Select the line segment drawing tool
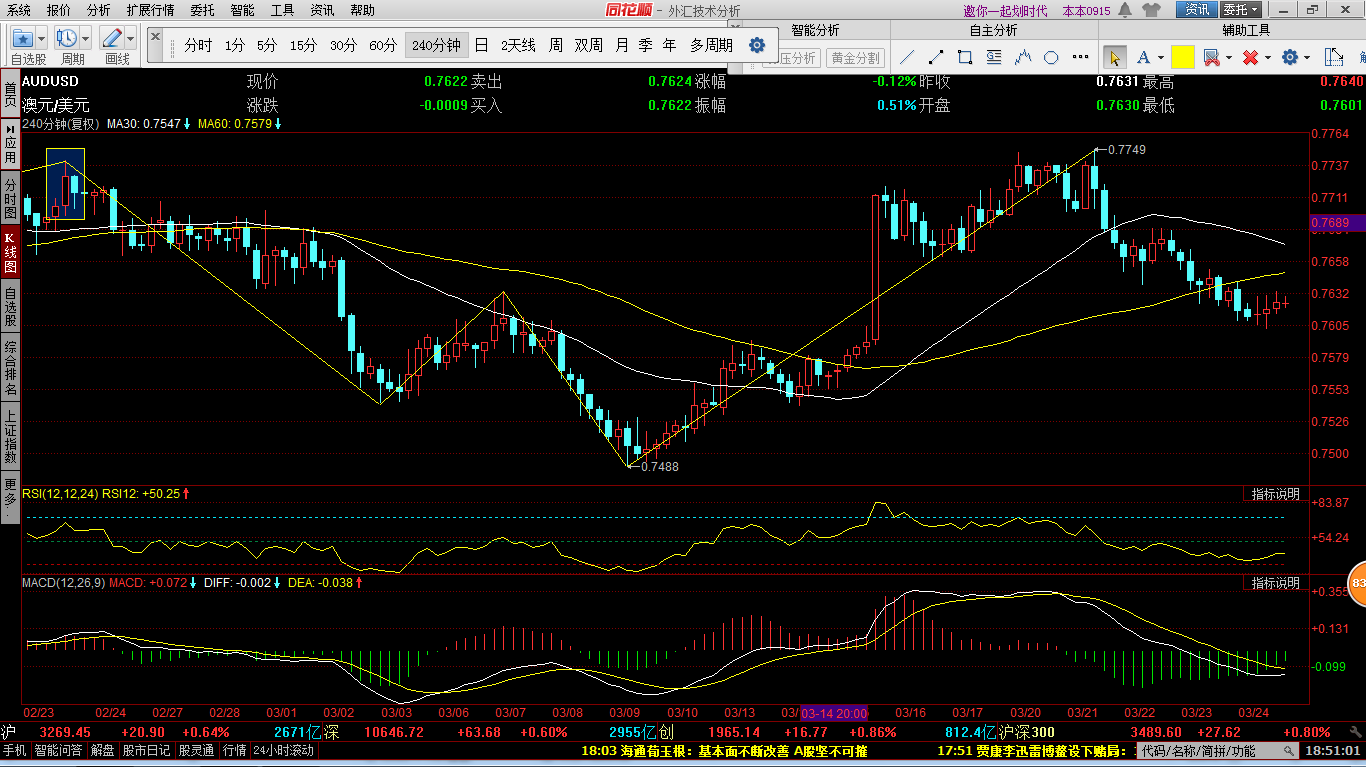 (937, 58)
